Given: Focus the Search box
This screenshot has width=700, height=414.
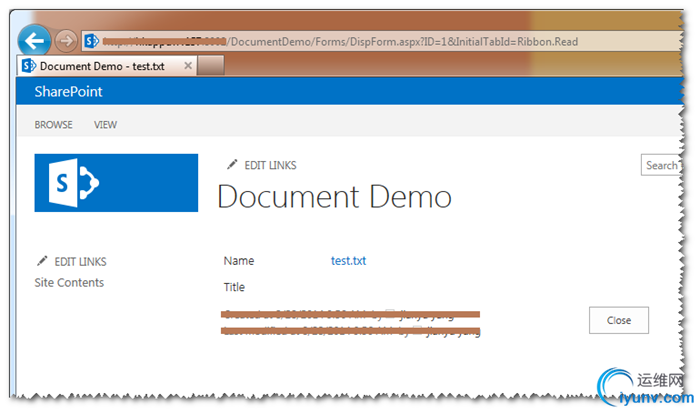Looking at the screenshot, I should (662, 165).
